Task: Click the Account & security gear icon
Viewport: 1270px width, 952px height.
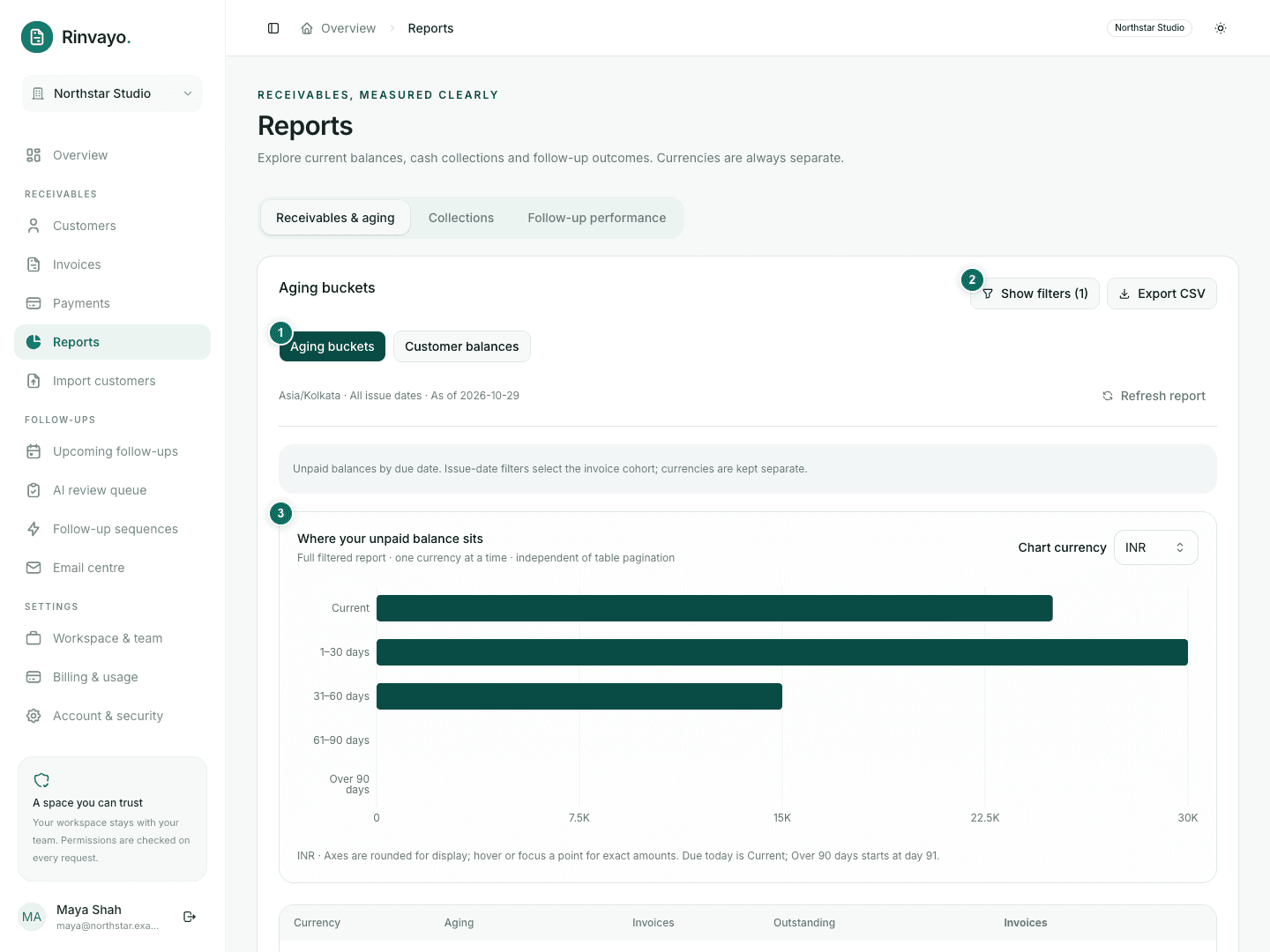Action: 34,716
